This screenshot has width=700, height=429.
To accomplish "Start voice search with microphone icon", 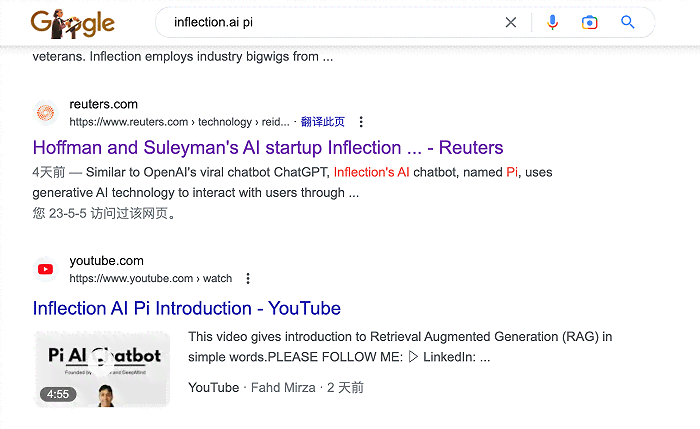I will point(552,22).
